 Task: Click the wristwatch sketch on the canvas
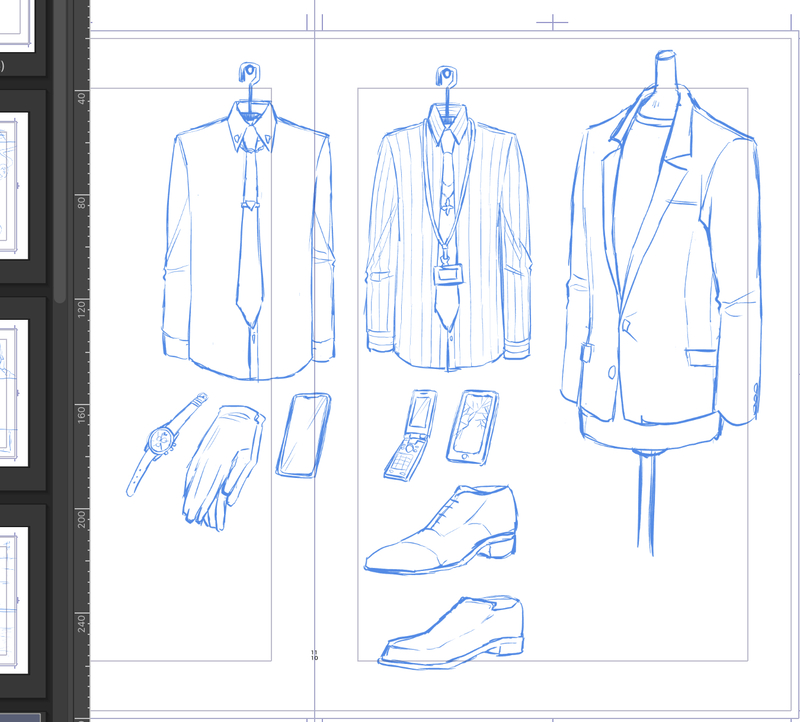pyautogui.click(x=166, y=443)
